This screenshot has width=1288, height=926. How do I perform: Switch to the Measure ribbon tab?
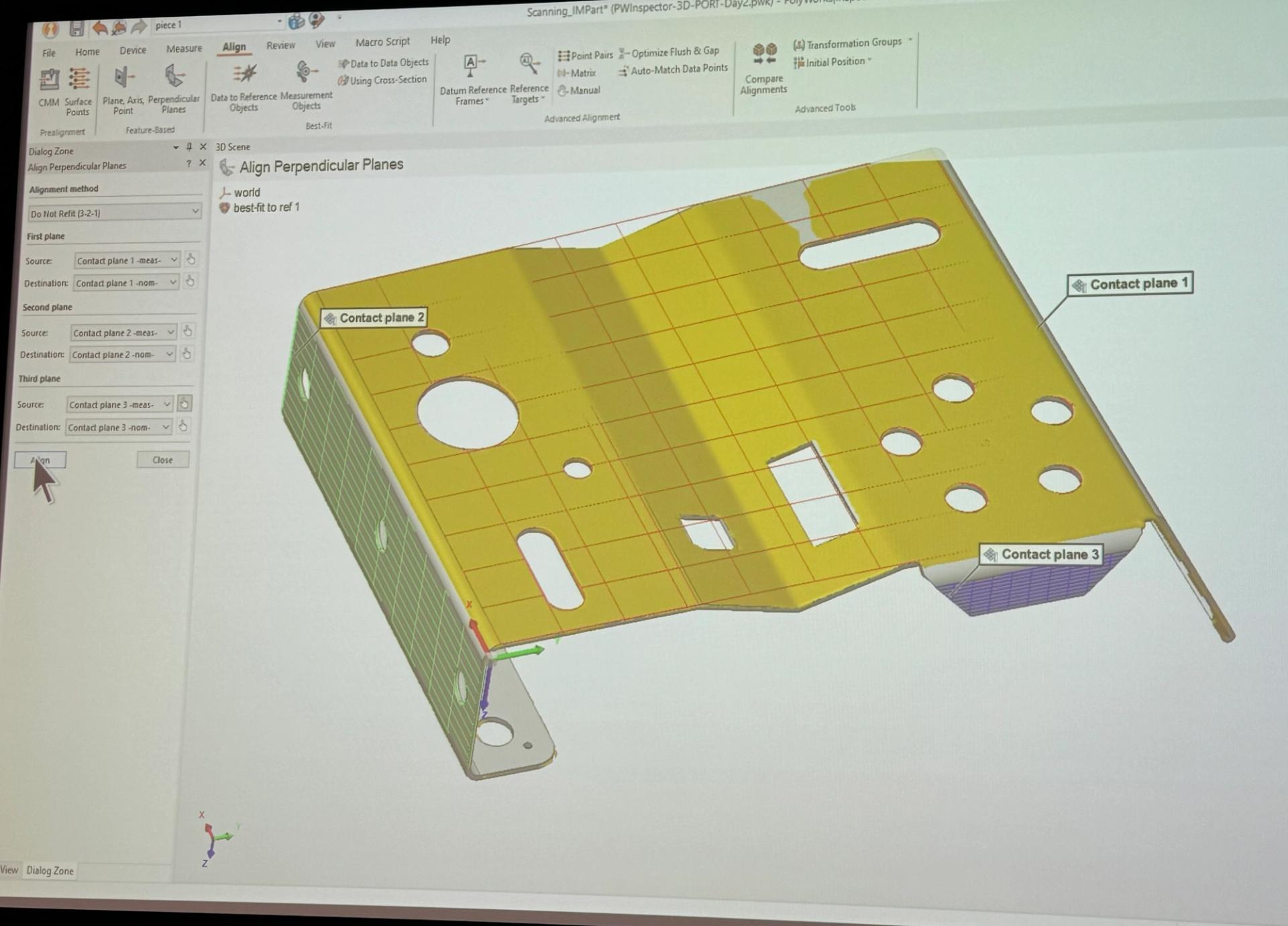[184, 48]
